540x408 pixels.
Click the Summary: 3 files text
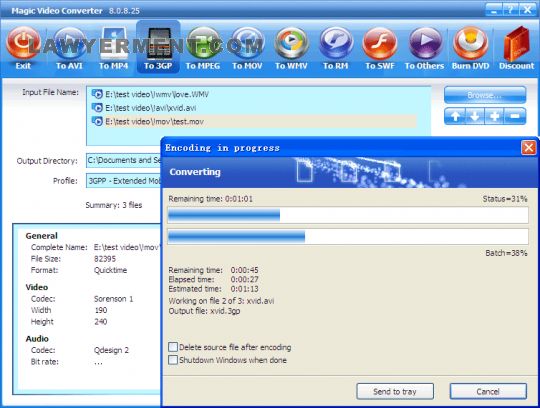click(114, 205)
